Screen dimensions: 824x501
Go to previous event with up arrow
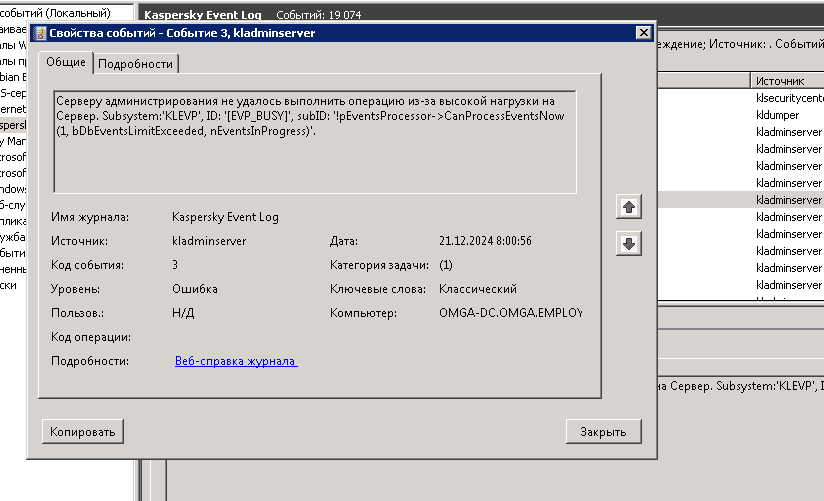click(629, 207)
